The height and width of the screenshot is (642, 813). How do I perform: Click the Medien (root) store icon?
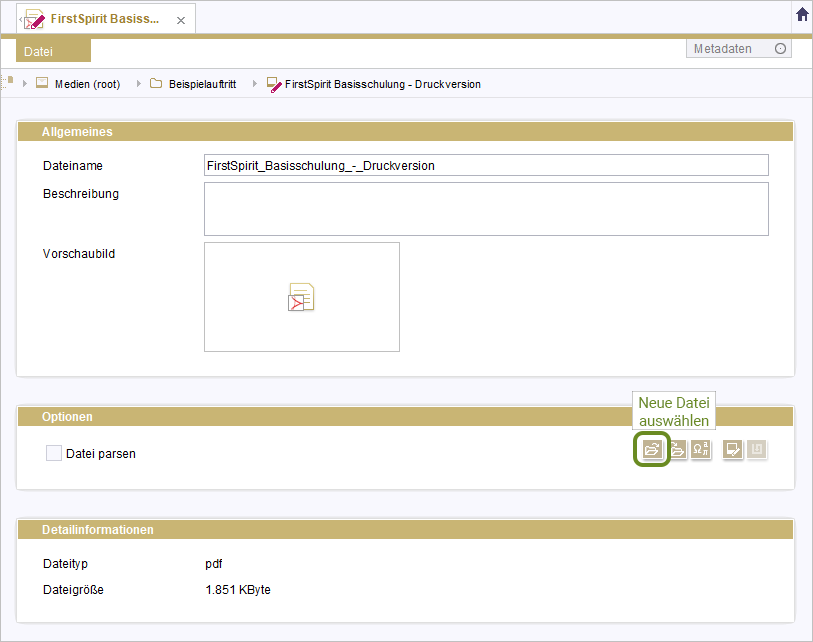coord(42,83)
